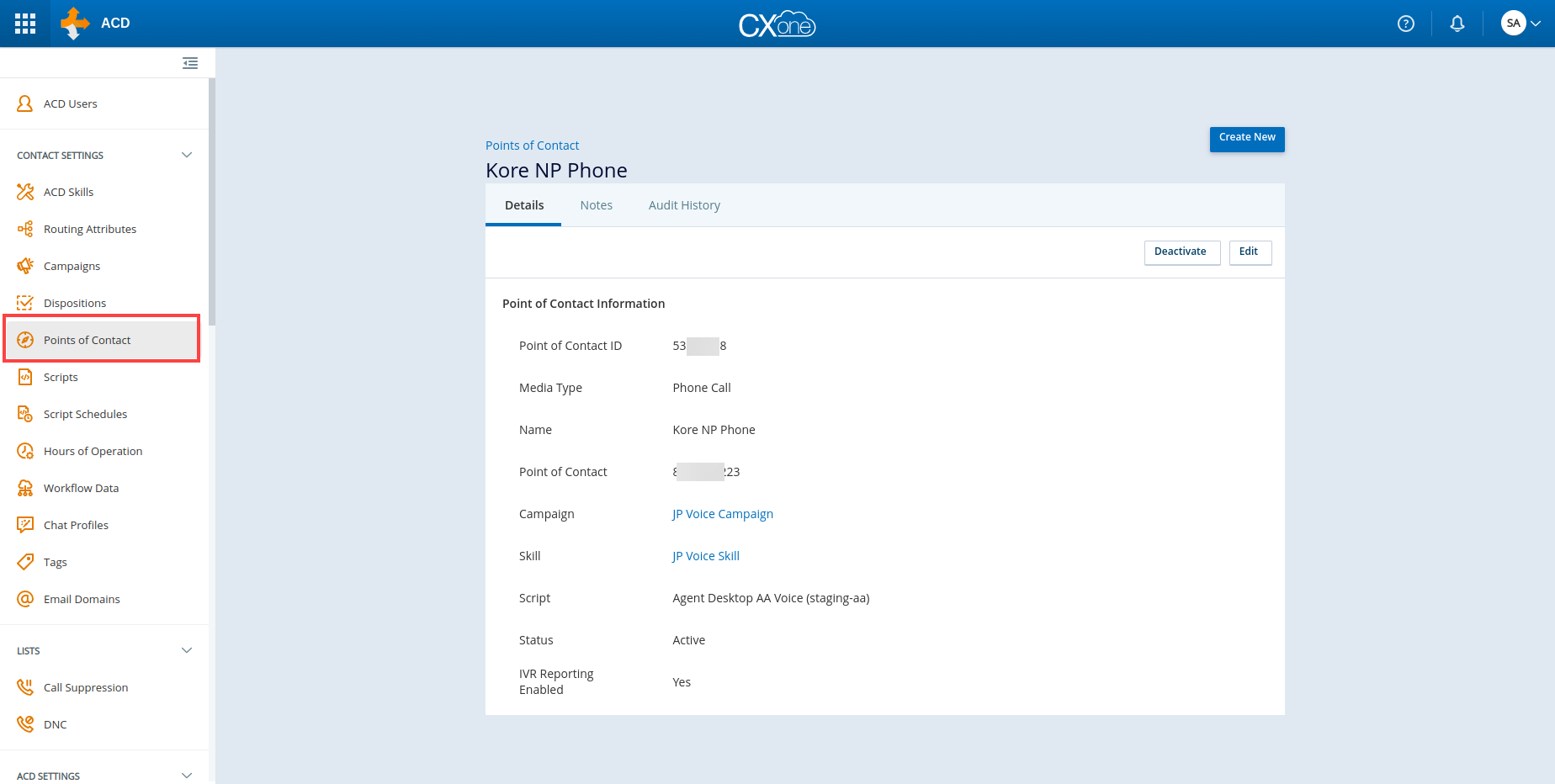The width and height of the screenshot is (1555, 784).
Task: Collapse the Contact Settings section
Action: click(187, 155)
